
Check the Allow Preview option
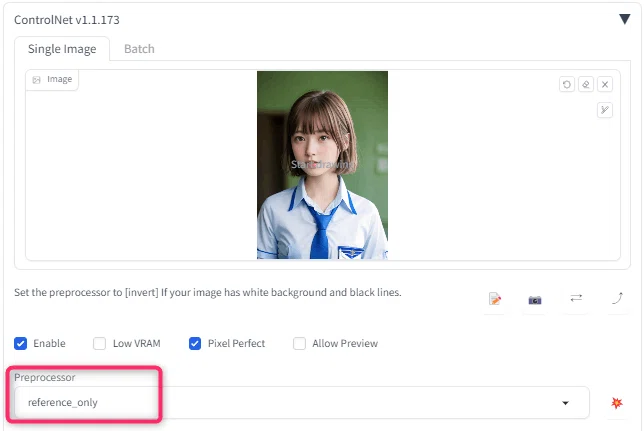pos(299,343)
